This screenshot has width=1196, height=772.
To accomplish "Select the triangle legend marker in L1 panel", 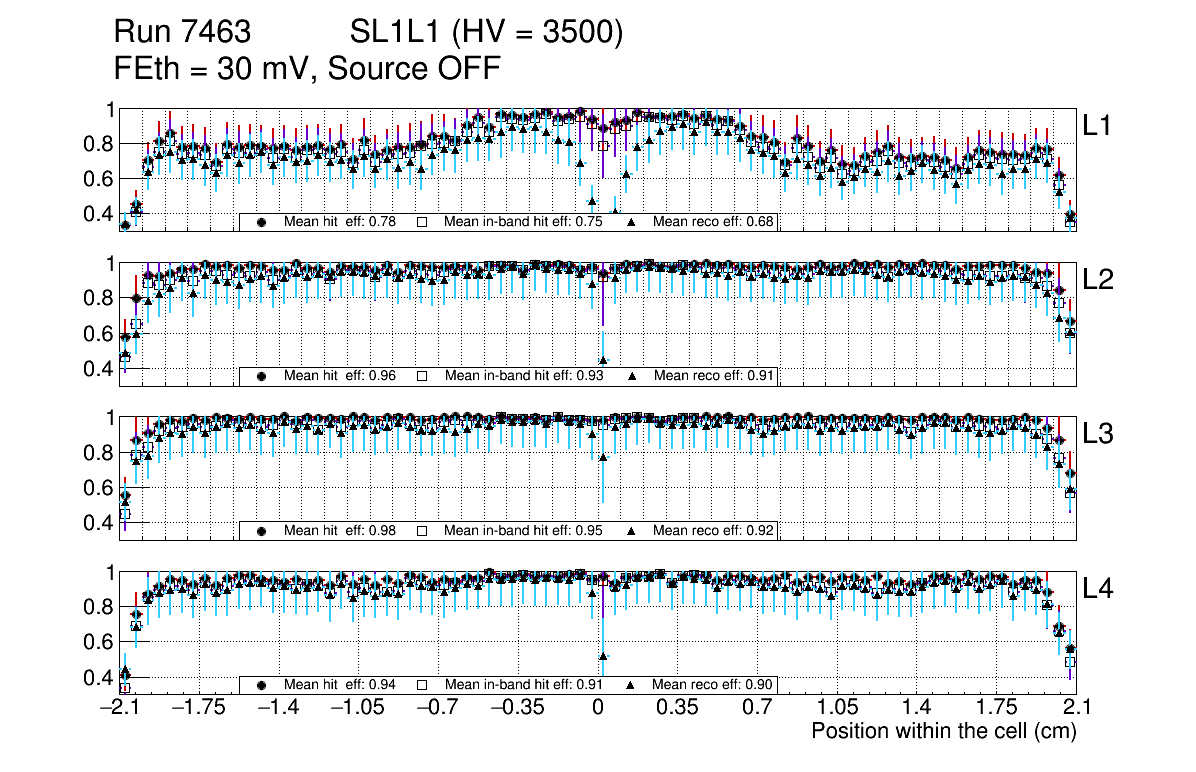I will [632, 222].
